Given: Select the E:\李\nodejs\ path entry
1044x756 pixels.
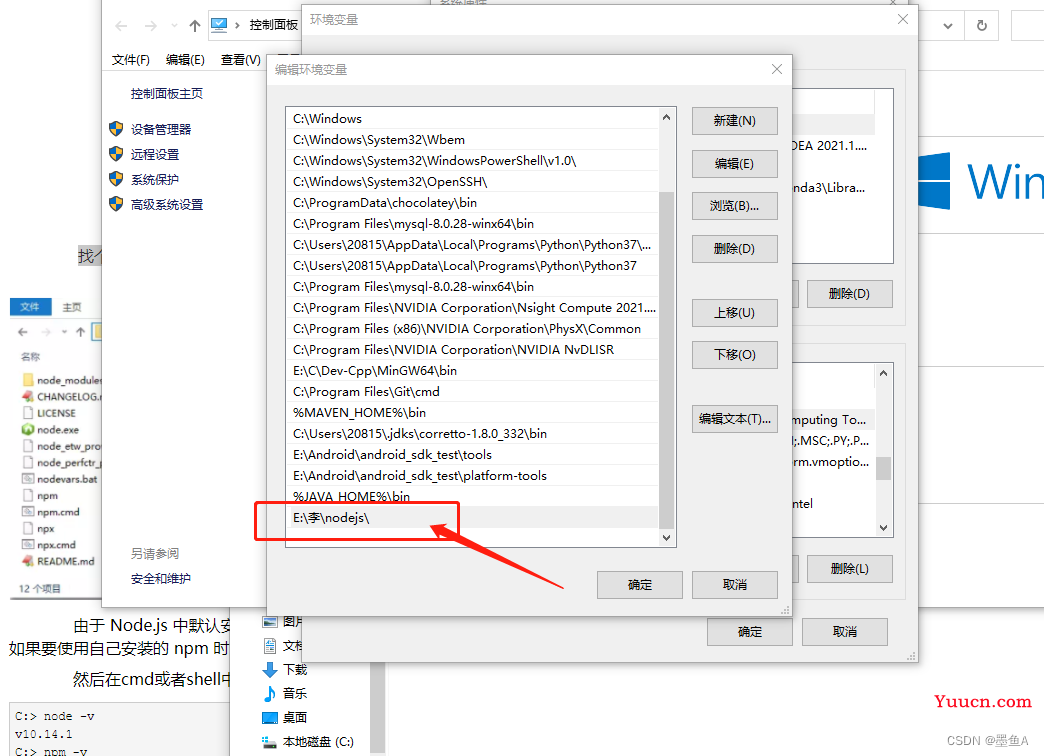Looking at the screenshot, I should pyautogui.click(x=472, y=518).
